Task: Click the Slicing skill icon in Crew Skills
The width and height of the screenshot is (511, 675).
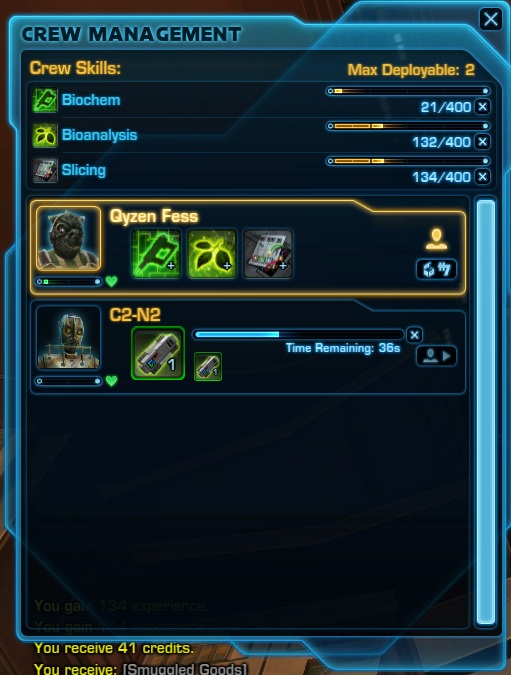Action: (45, 170)
